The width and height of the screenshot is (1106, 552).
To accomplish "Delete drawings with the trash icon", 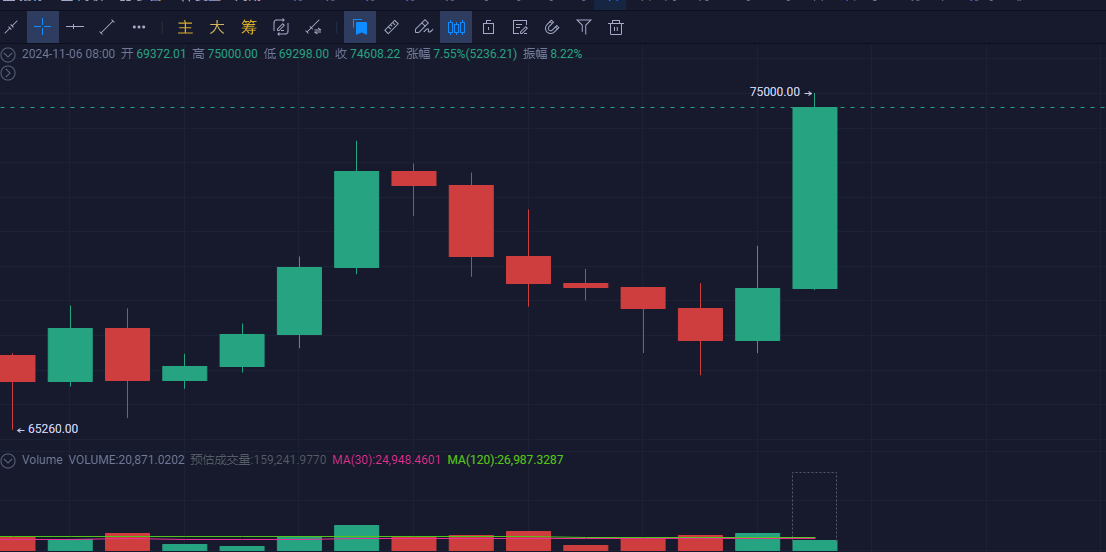I will point(616,27).
